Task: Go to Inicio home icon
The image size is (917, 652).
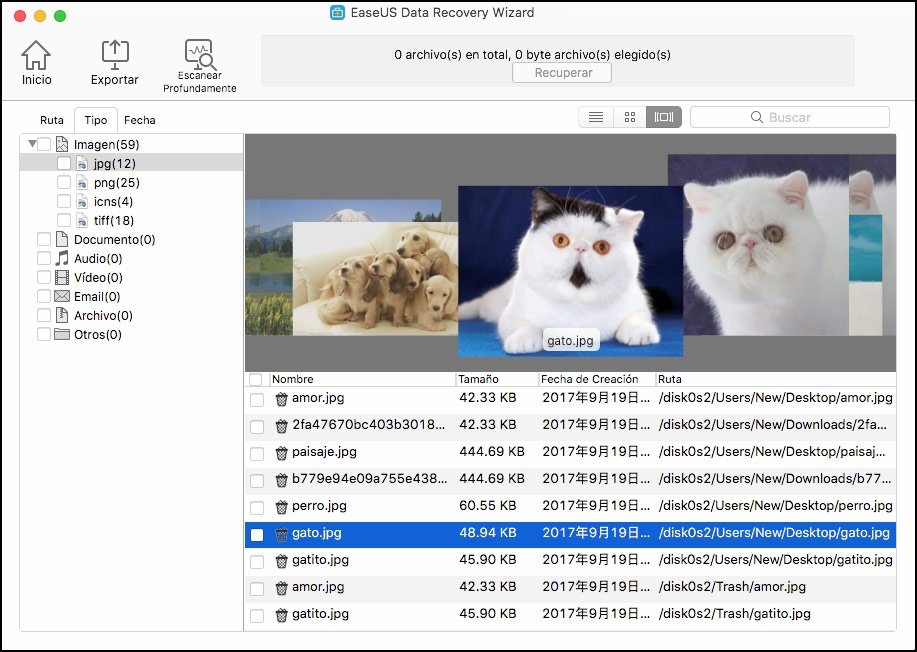Action: tap(36, 56)
